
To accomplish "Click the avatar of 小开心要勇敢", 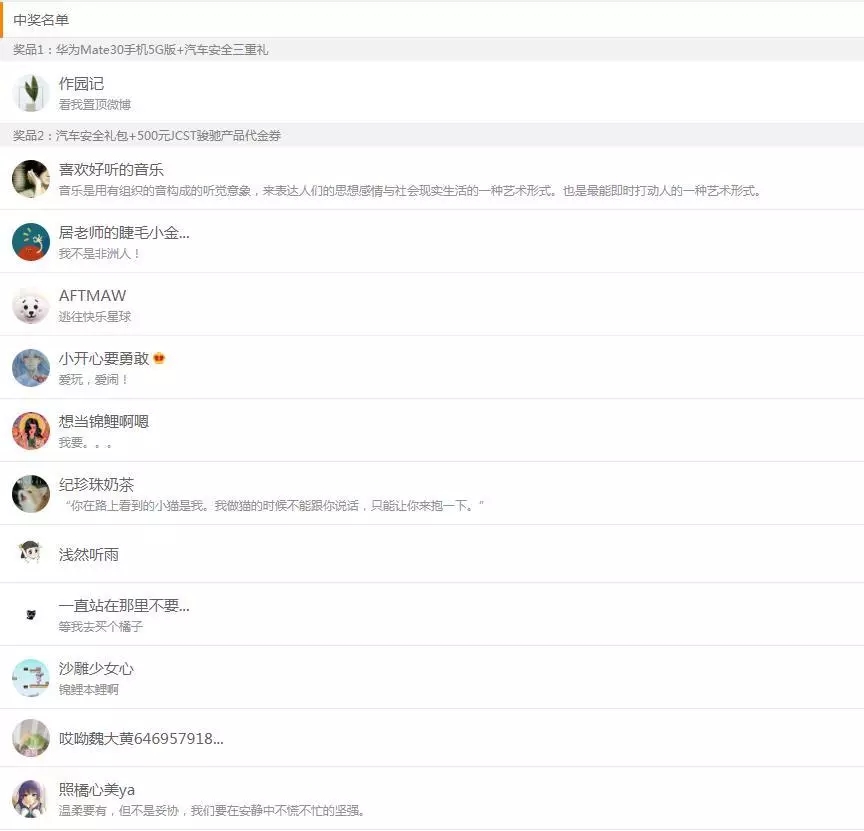I will 31,368.
